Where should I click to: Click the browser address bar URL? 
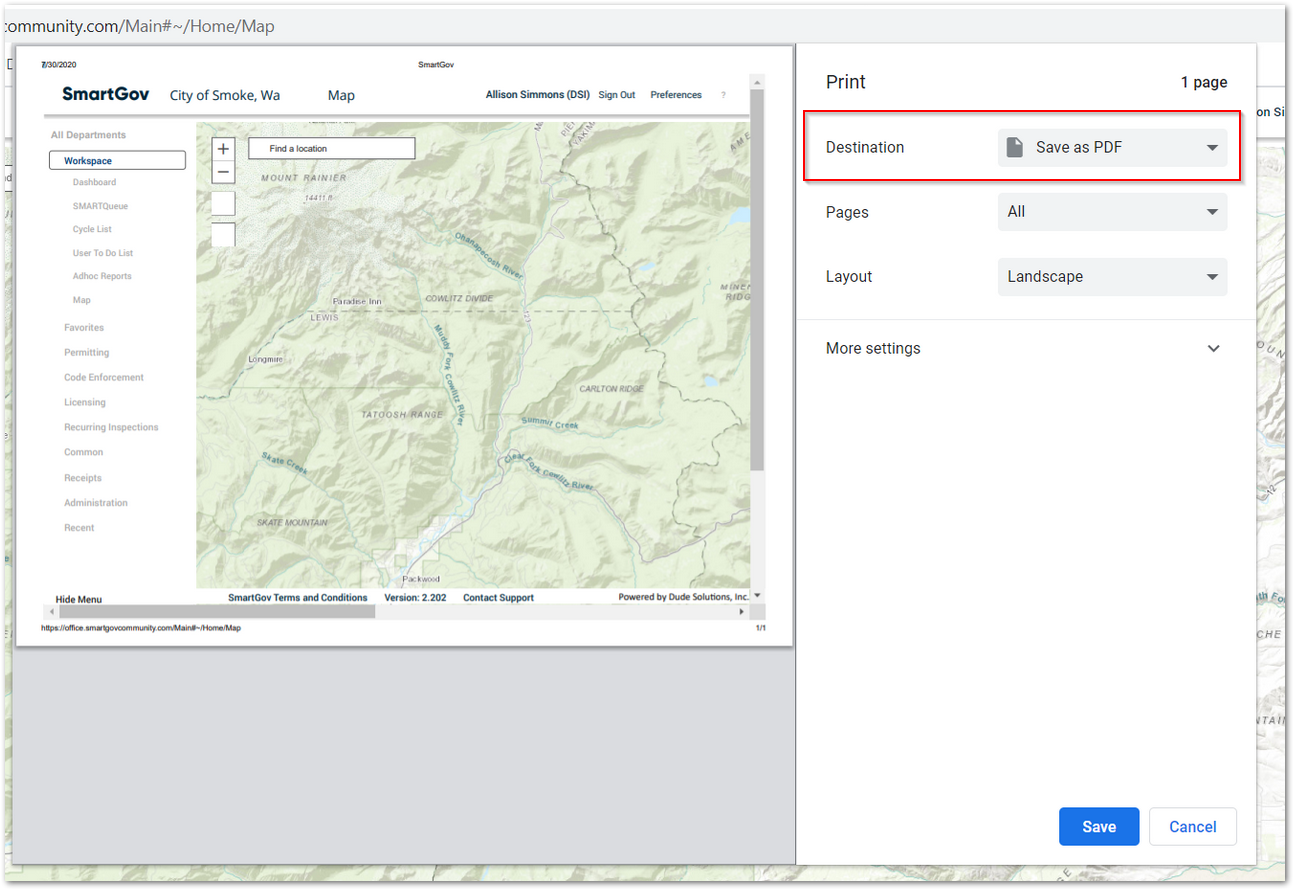tap(138, 26)
